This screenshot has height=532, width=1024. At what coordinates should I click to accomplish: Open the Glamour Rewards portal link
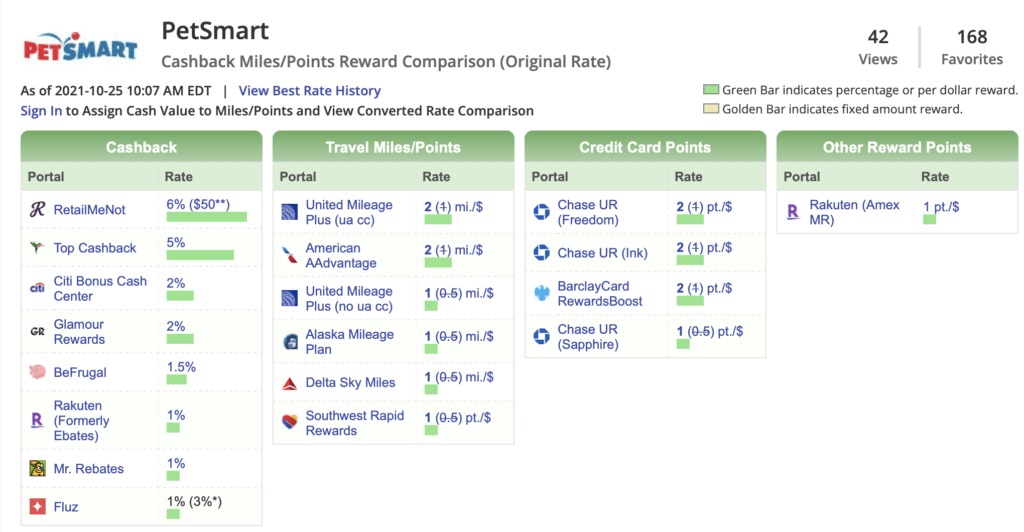[79, 332]
